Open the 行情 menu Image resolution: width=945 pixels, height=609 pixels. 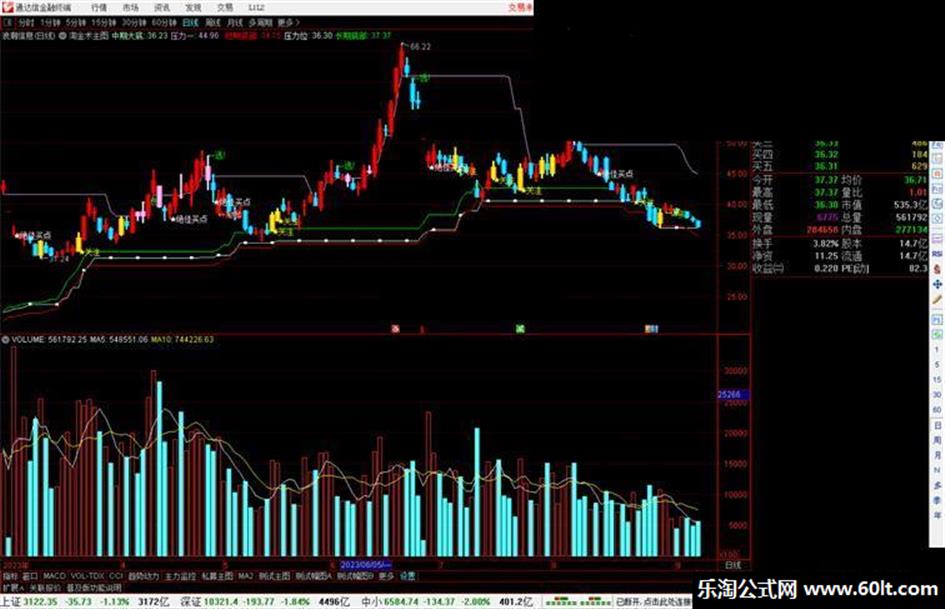[x=99, y=8]
